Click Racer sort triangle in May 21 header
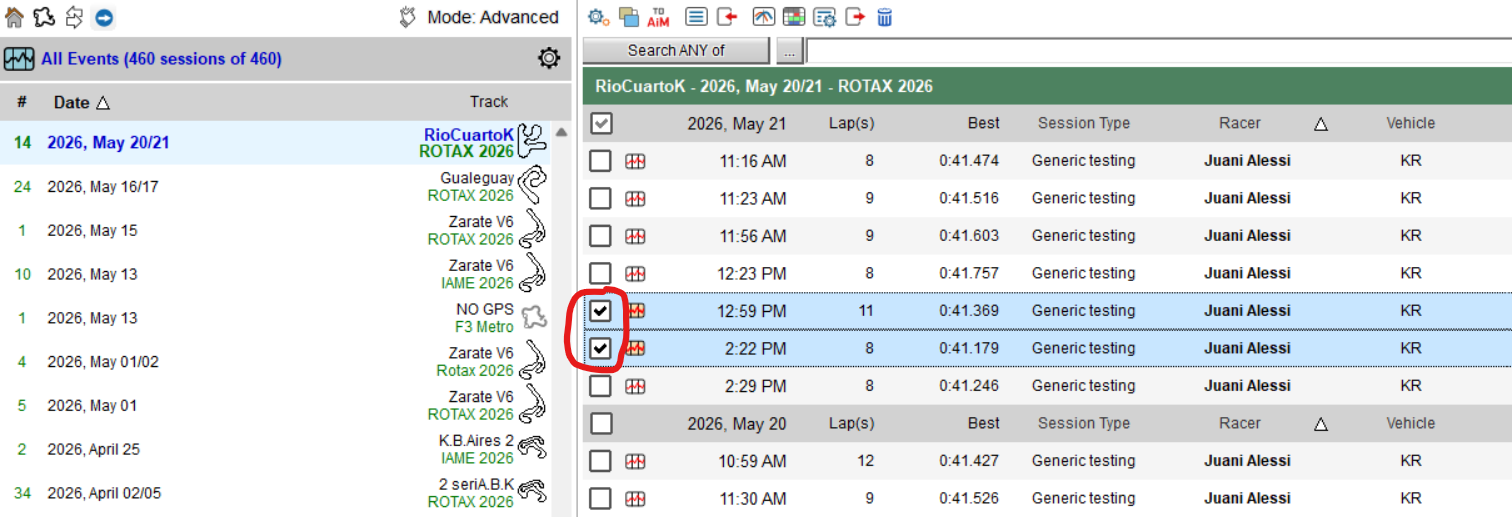The height and width of the screenshot is (517, 1512). tap(1320, 124)
